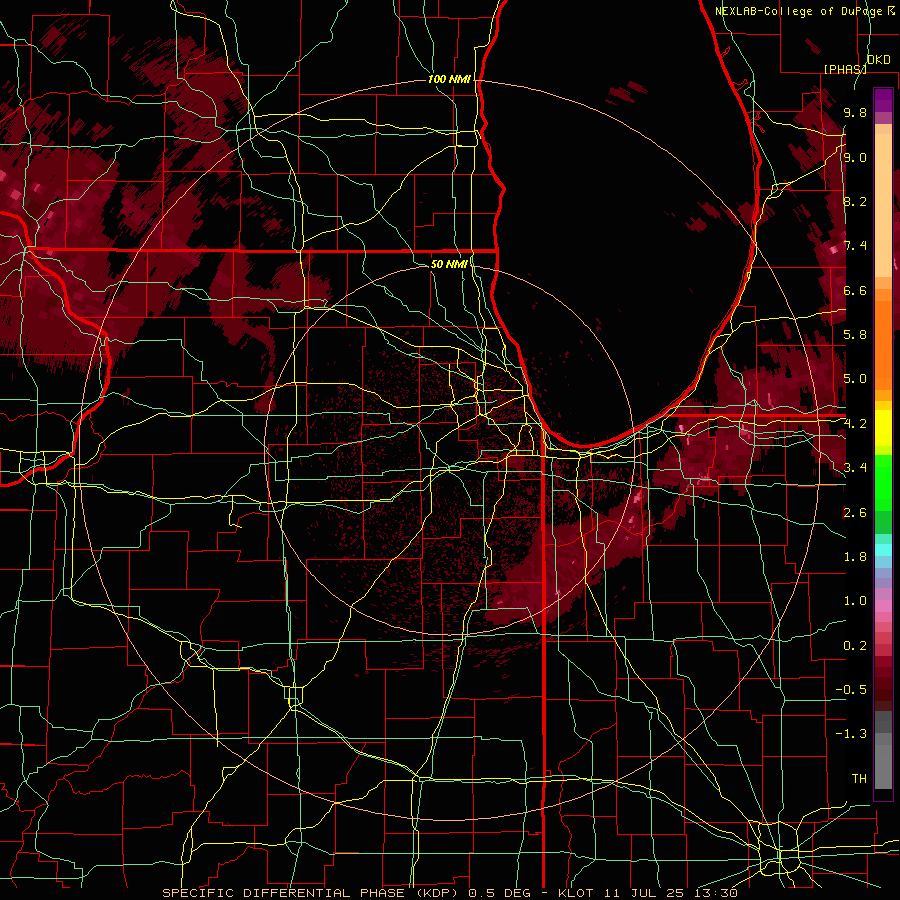The height and width of the screenshot is (900, 900).
Task: Select the 2.6 value on the color scale
Action: [855, 513]
